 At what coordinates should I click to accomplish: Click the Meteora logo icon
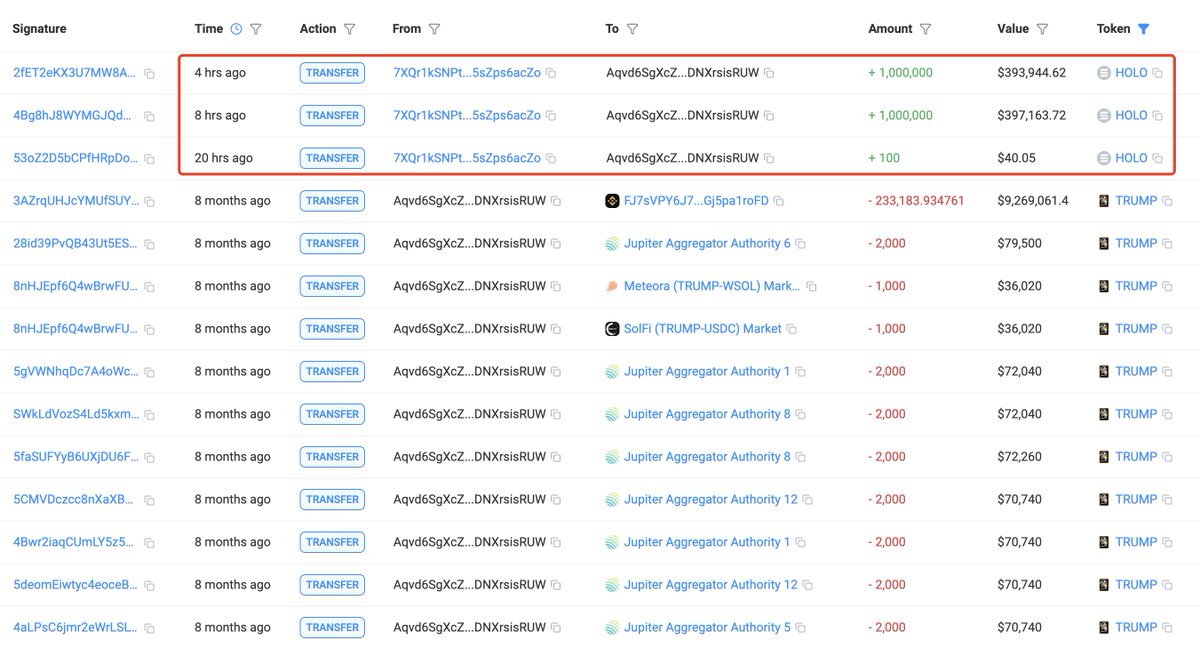613,286
